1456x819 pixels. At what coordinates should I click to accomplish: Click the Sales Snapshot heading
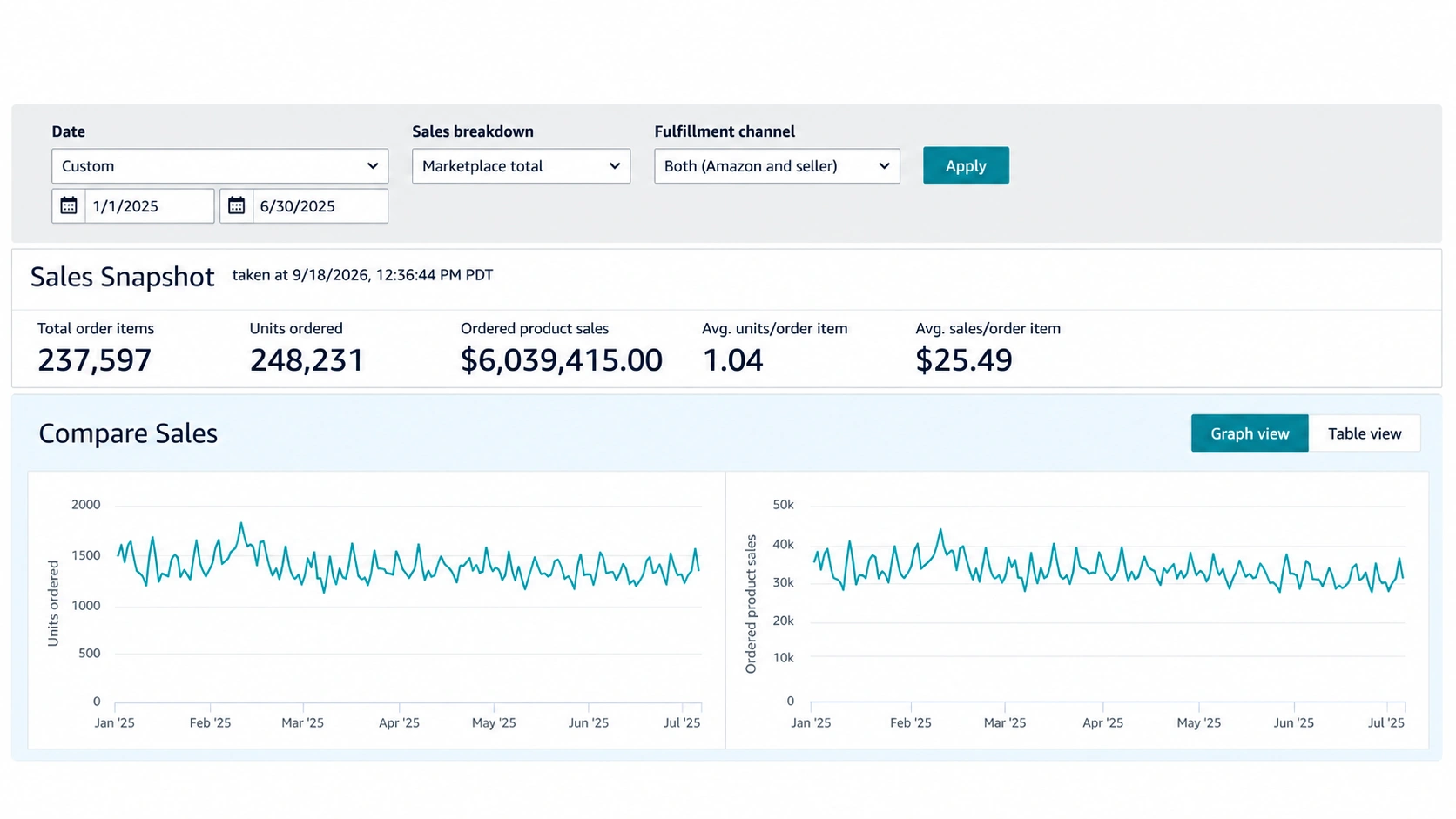click(x=122, y=277)
